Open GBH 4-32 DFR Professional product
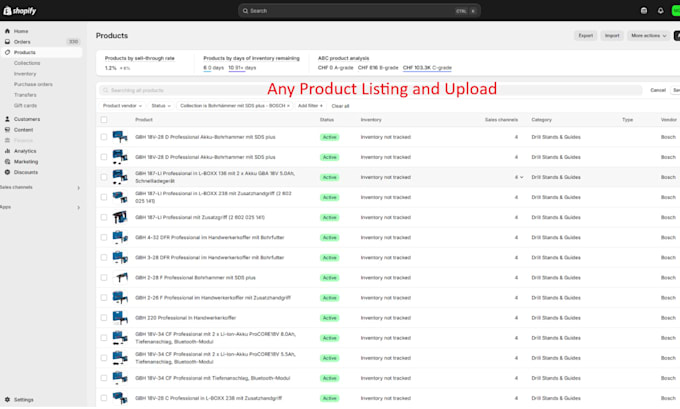 point(209,238)
